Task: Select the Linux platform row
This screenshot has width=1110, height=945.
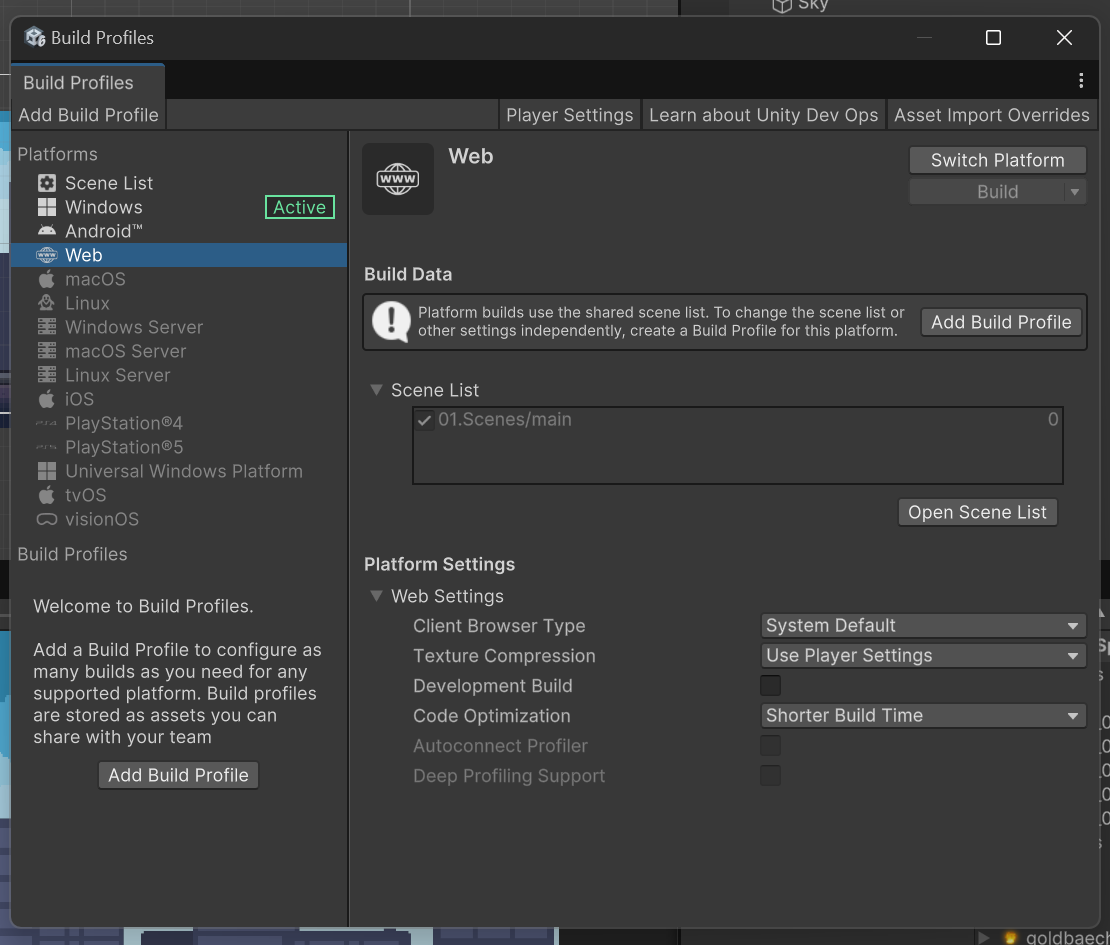Action: click(179, 303)
